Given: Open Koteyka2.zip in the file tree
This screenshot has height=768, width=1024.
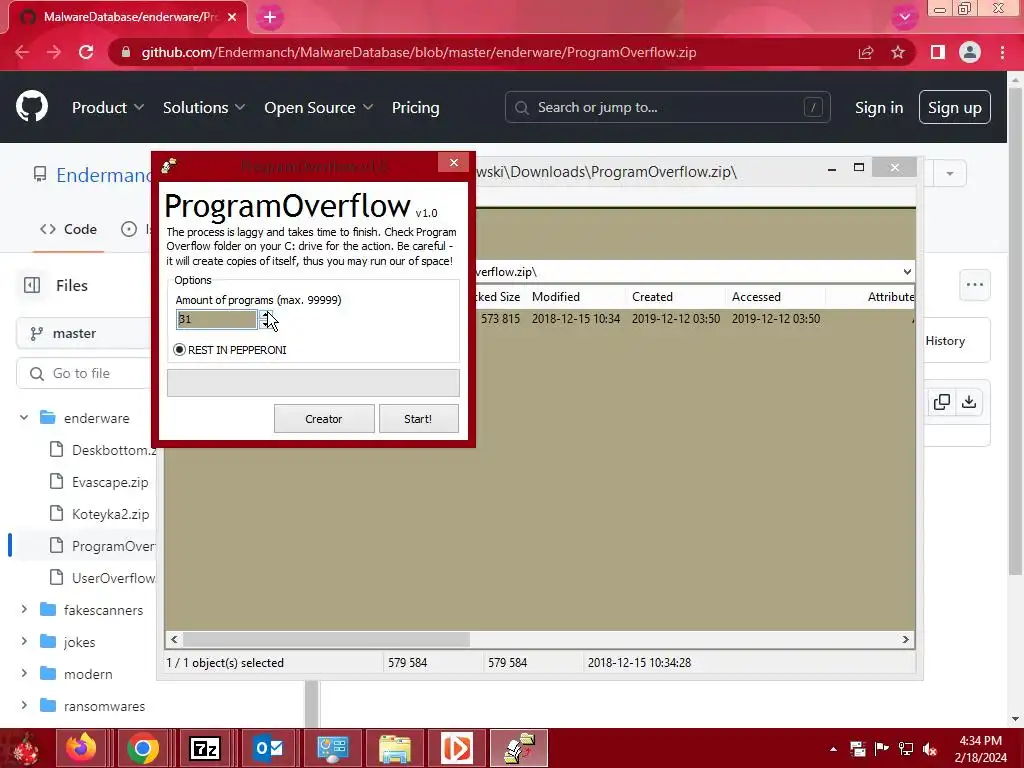Looking at the screenshot, I should (110, 514).
